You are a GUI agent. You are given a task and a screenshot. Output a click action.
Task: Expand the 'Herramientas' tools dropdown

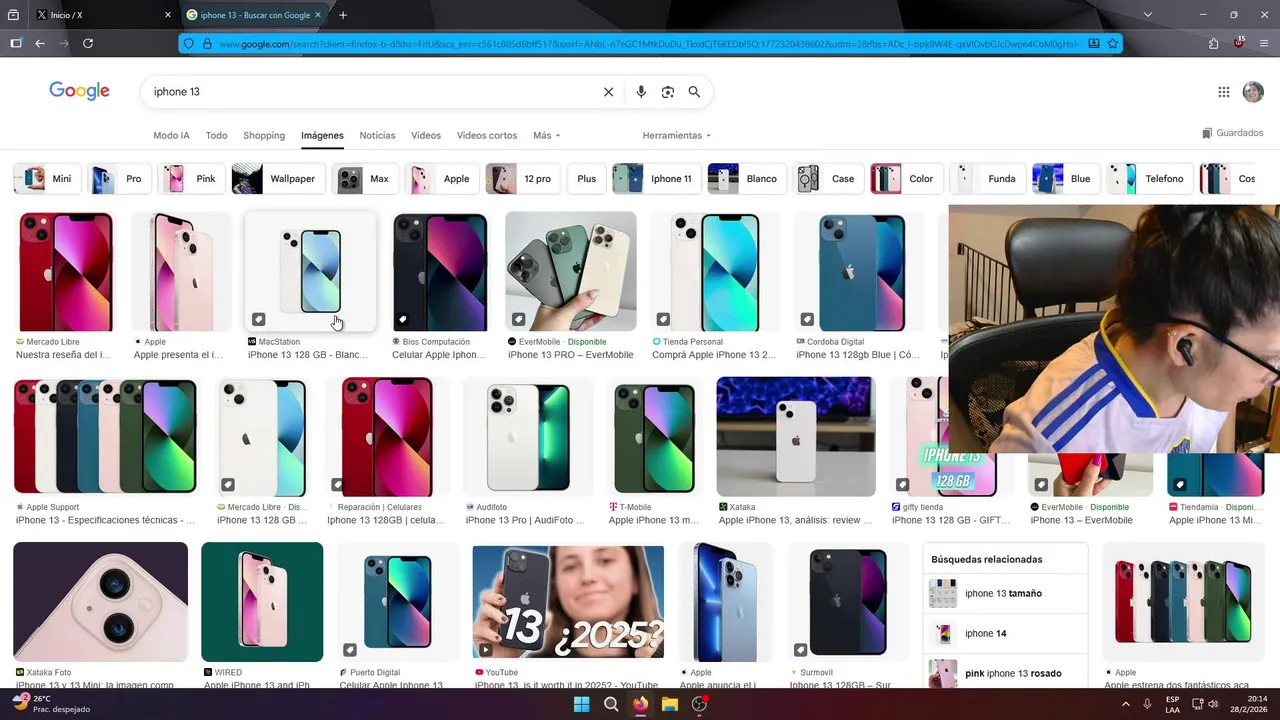click(x=677, y=135)
